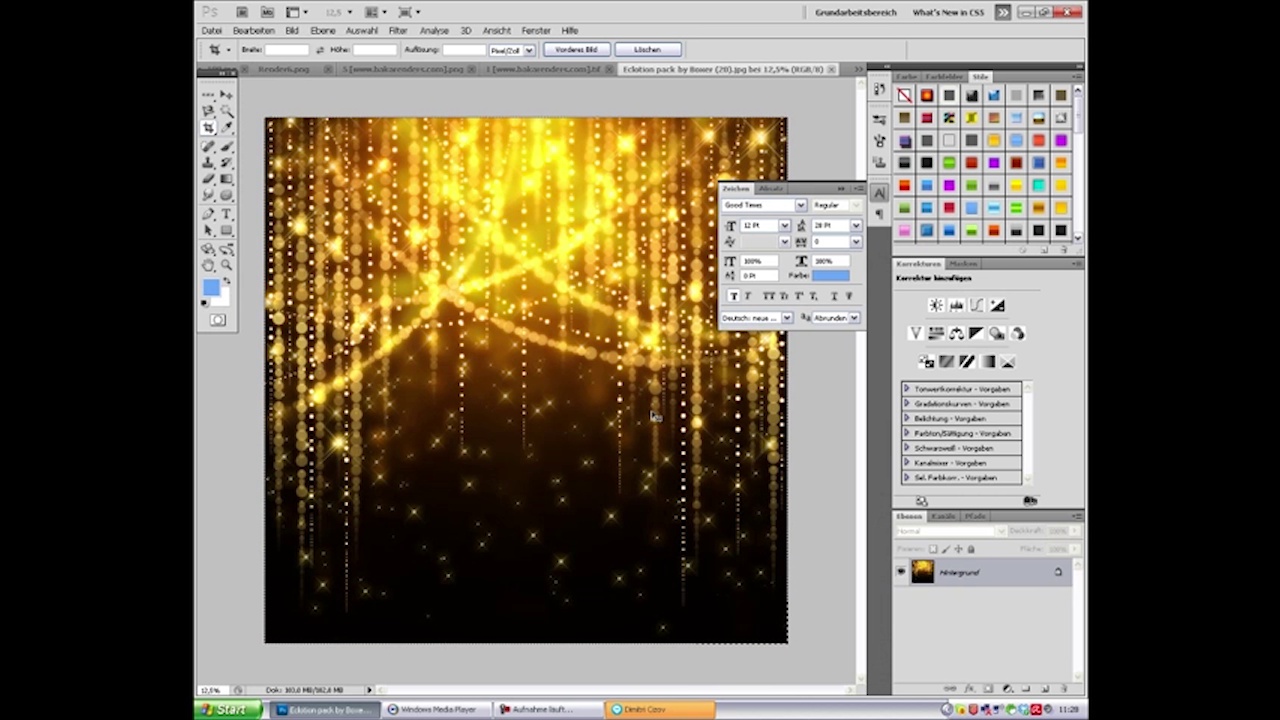The image size is (1280, 720).
Task: Open the font size 12 Pt dropdown
Action: (784, 226)
